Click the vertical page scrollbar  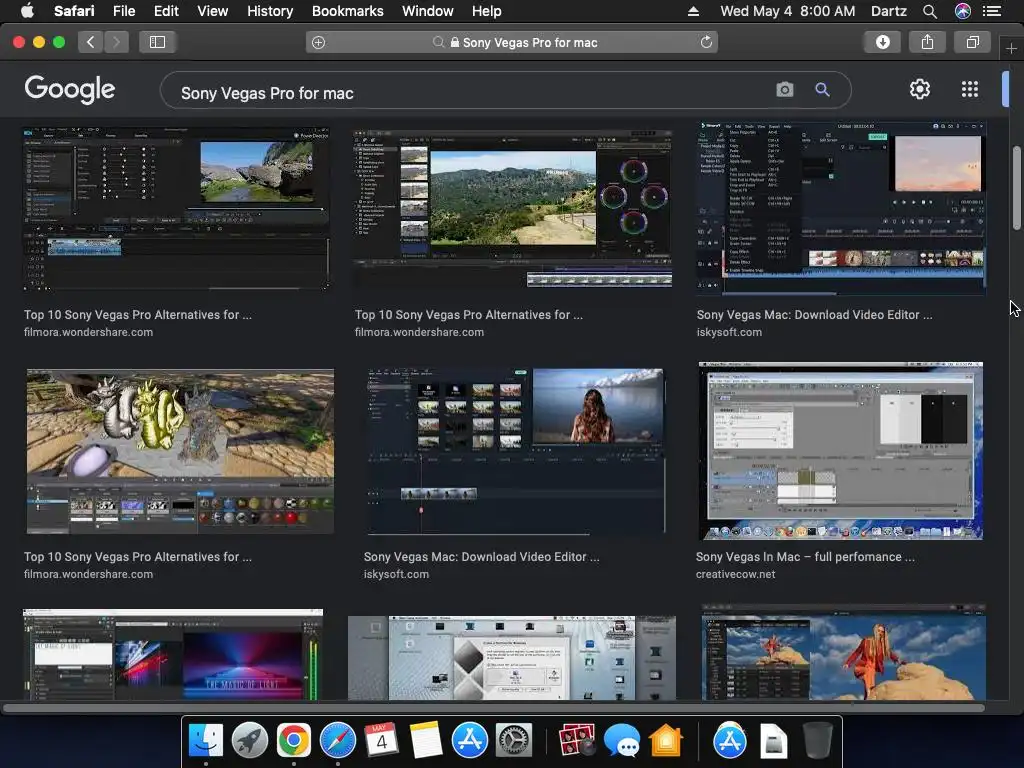coord(1016,188)
